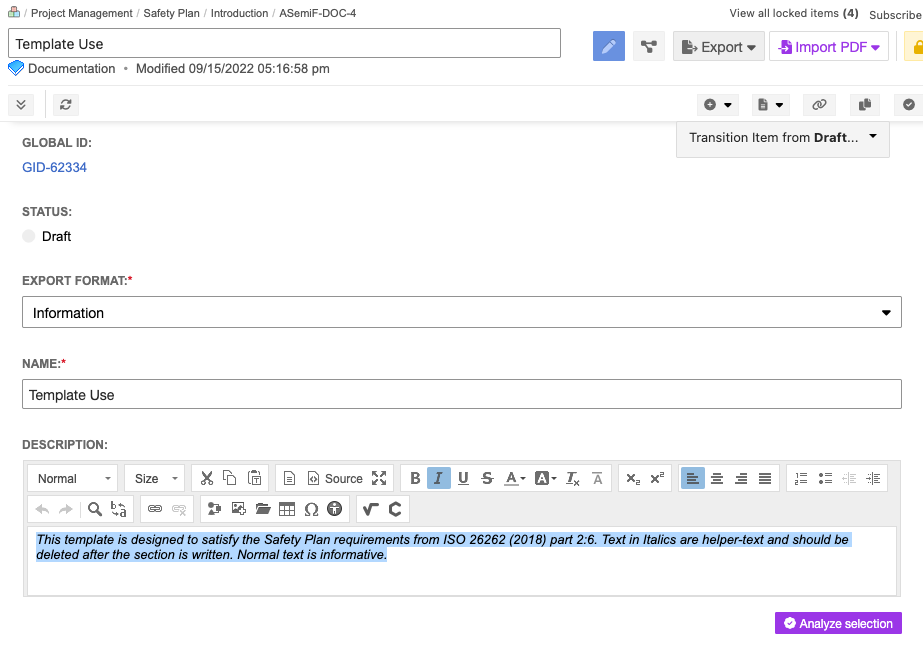Click the Subscribe link

tap(895, 15)
